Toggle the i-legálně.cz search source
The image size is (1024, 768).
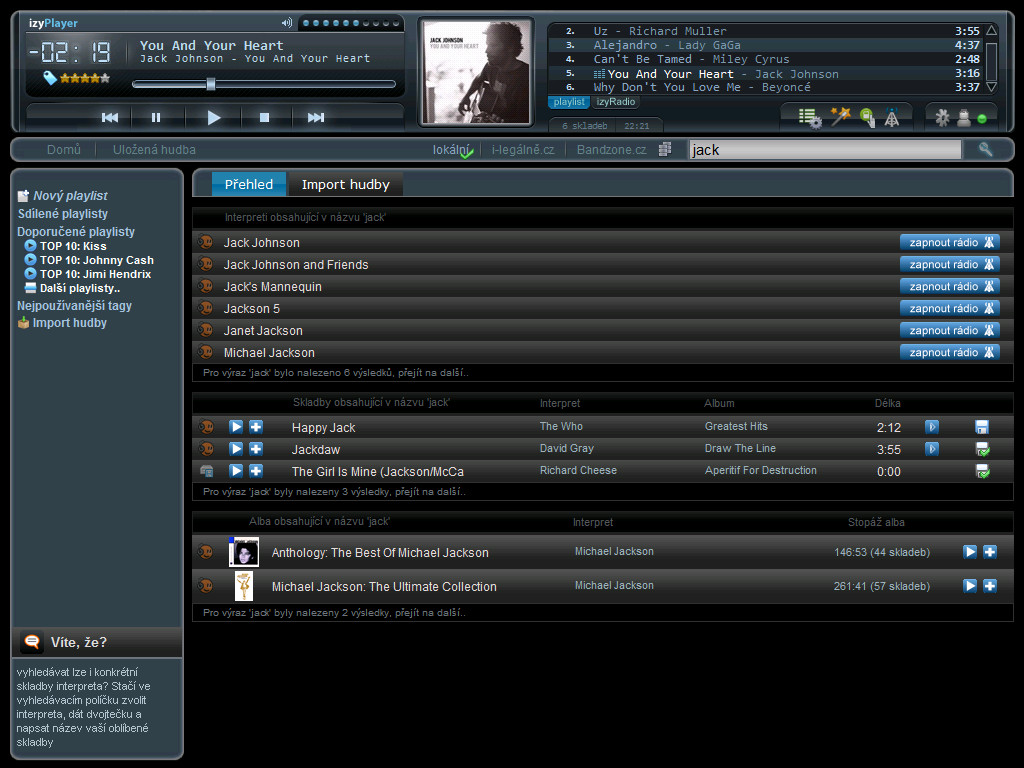(523, 150)
